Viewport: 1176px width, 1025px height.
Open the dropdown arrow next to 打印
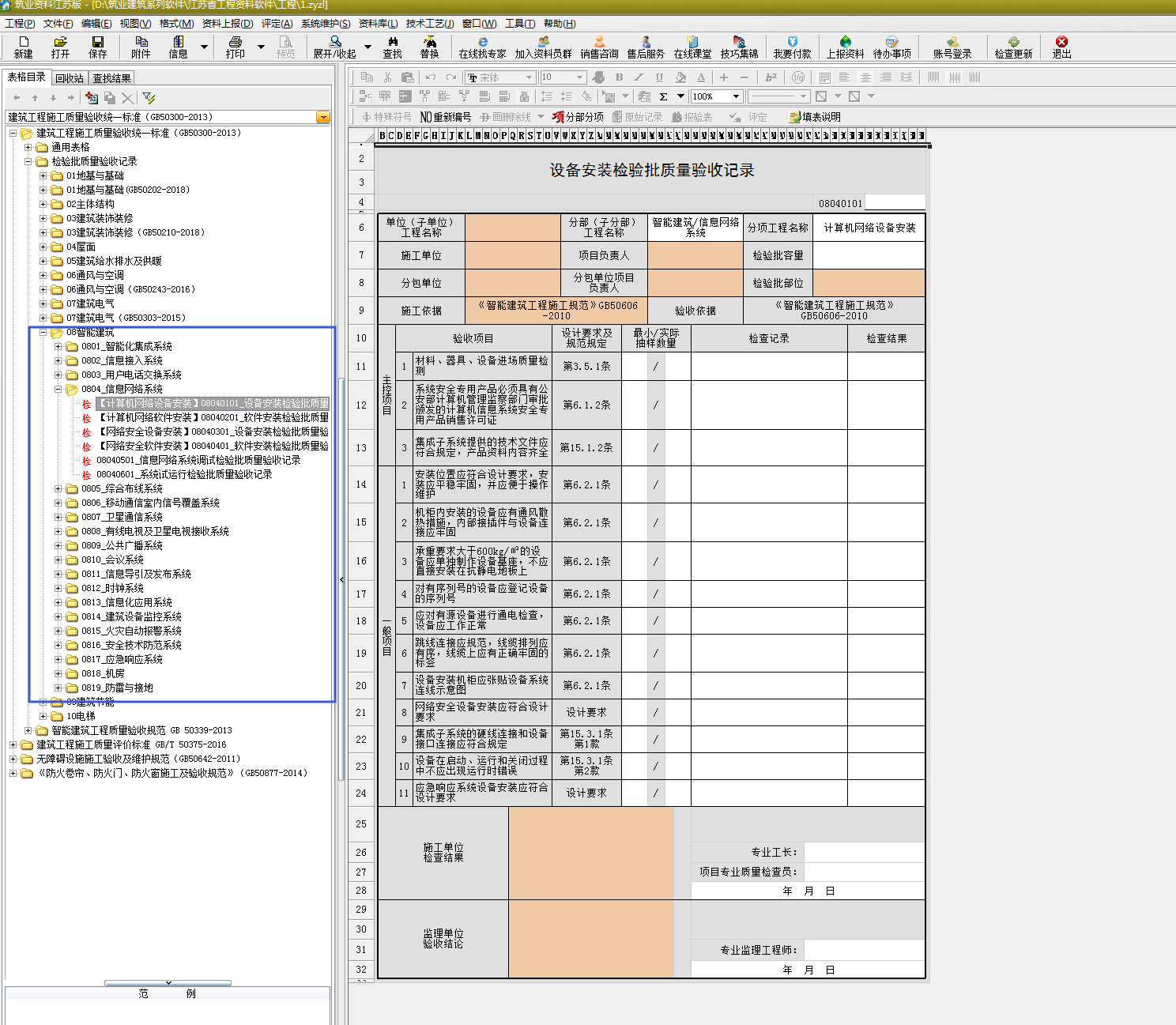tap(261, 47)
